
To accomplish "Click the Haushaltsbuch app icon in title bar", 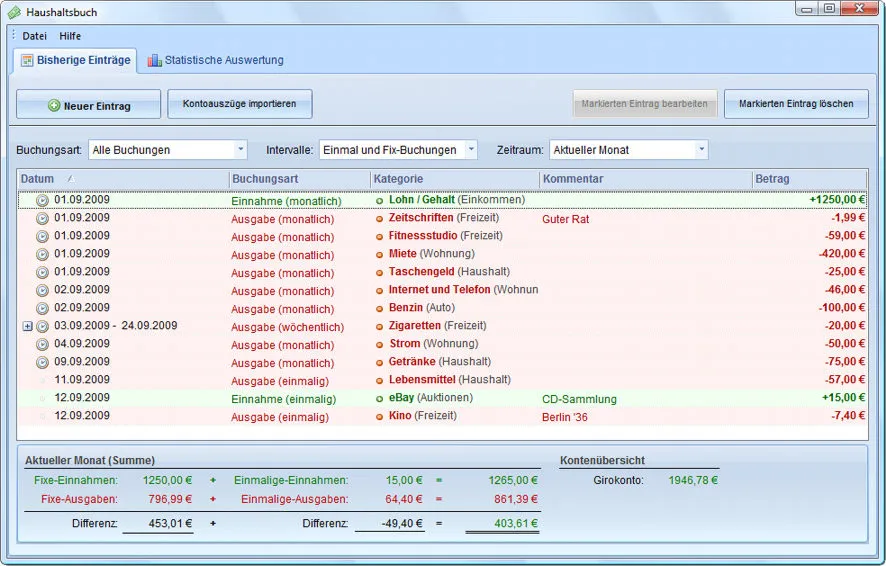I will [14, 11].
